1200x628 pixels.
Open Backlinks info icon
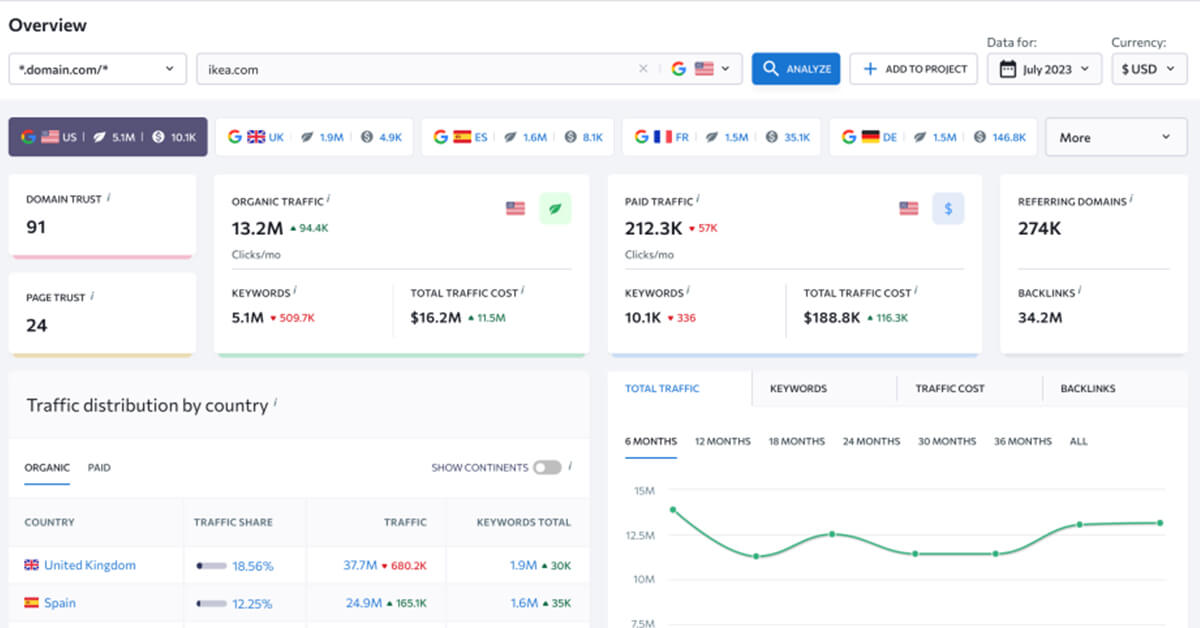click(1080, 291)
